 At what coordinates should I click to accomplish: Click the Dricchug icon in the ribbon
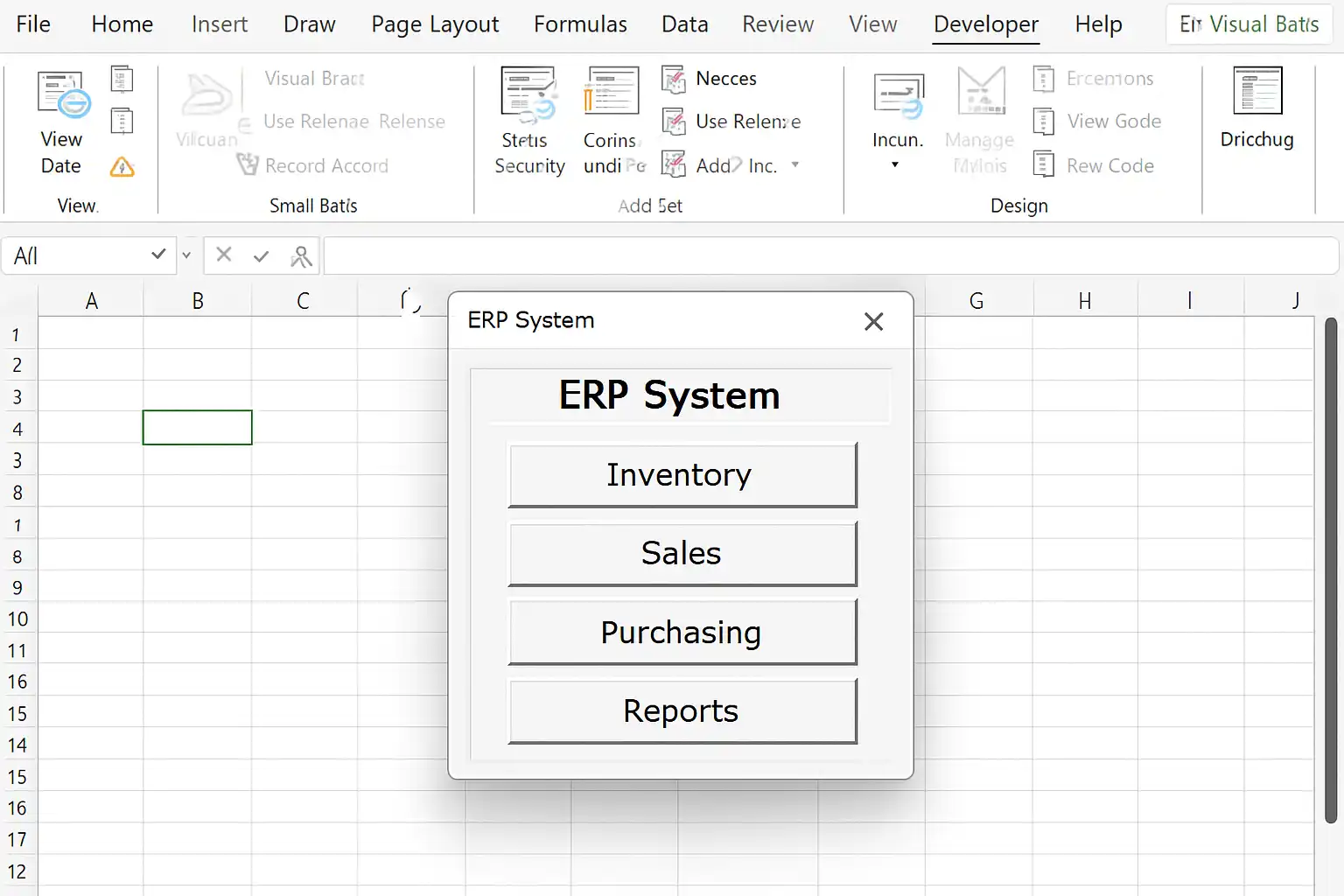[1256, 91]
